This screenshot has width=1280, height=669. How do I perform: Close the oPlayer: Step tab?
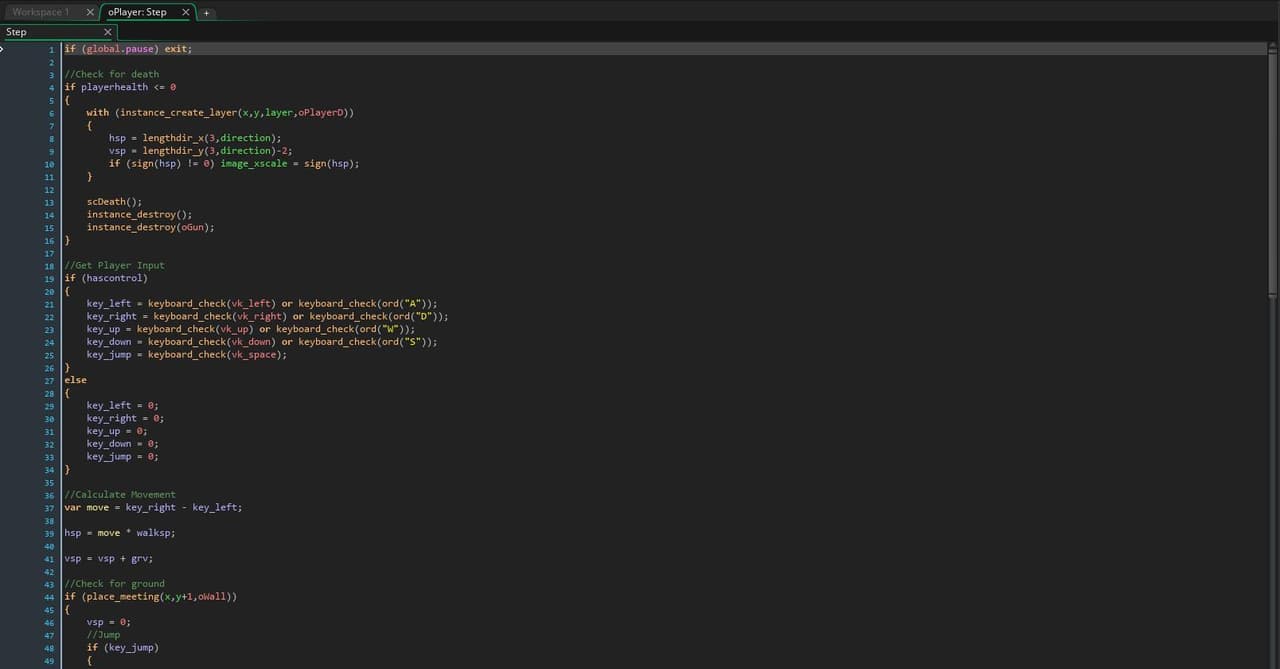coord(185,12)
